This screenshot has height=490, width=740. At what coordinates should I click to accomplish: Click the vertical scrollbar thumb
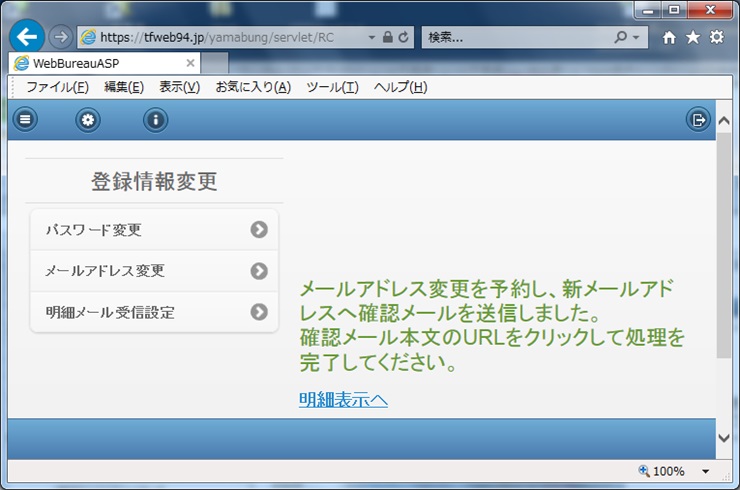tap(723, 245)
